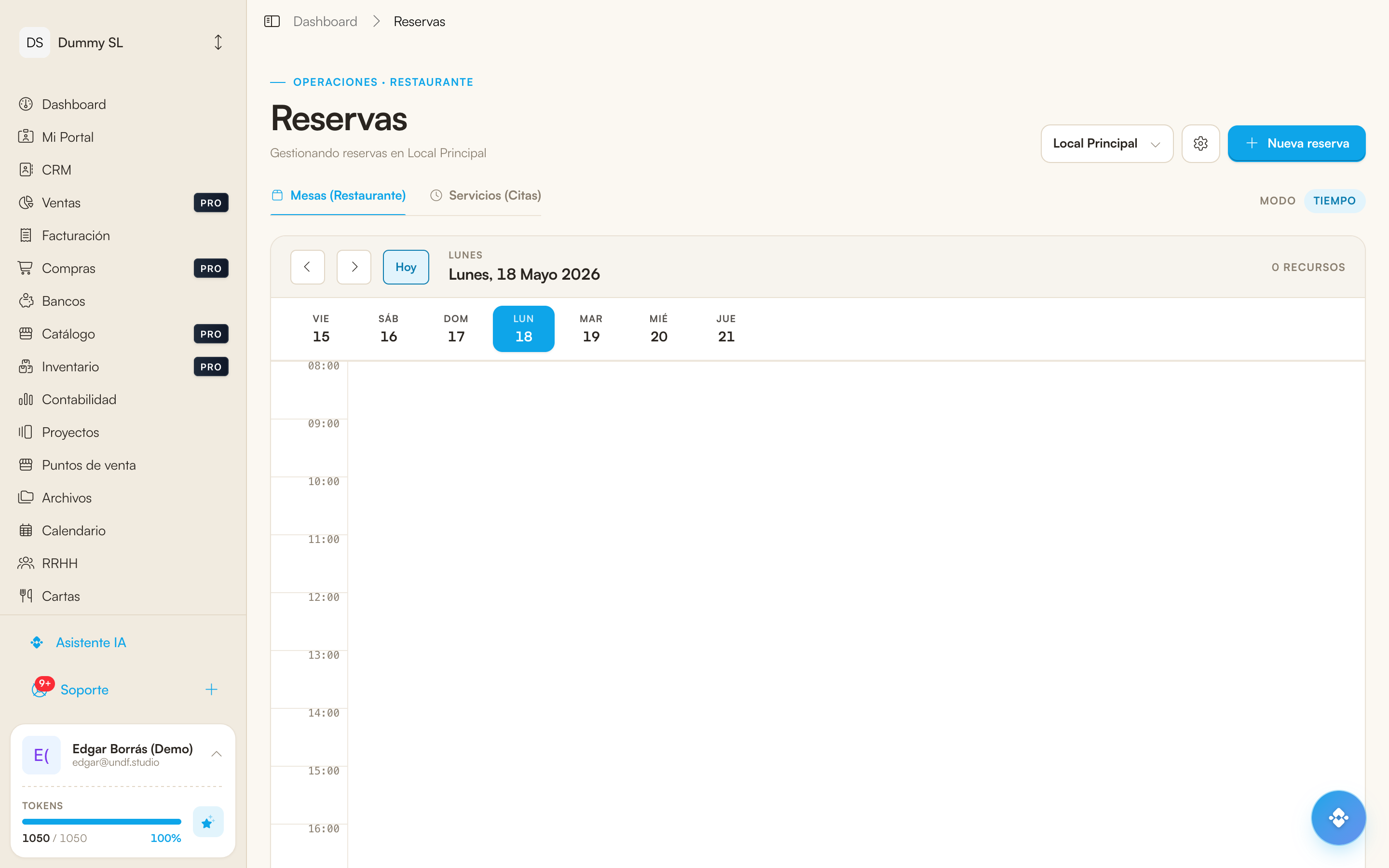The image size is (1389, 868).
Task: Click the Proyectos kanban icon
Action: (26, 432)
